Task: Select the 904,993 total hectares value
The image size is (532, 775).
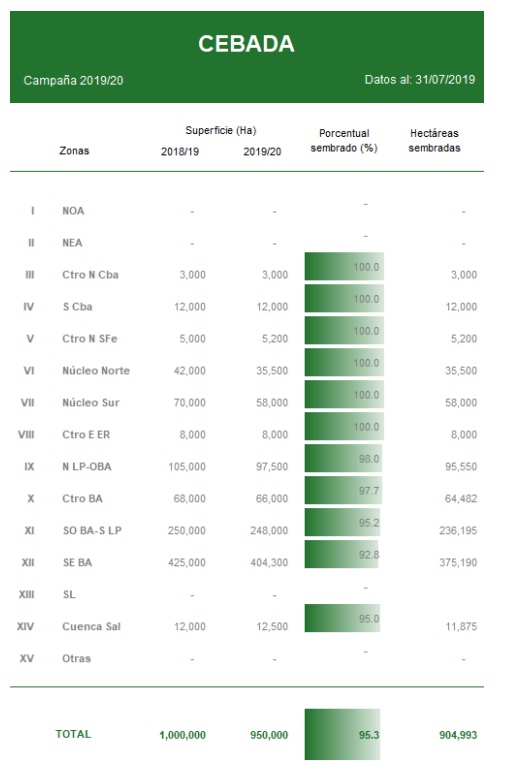Action: (458, 735)
